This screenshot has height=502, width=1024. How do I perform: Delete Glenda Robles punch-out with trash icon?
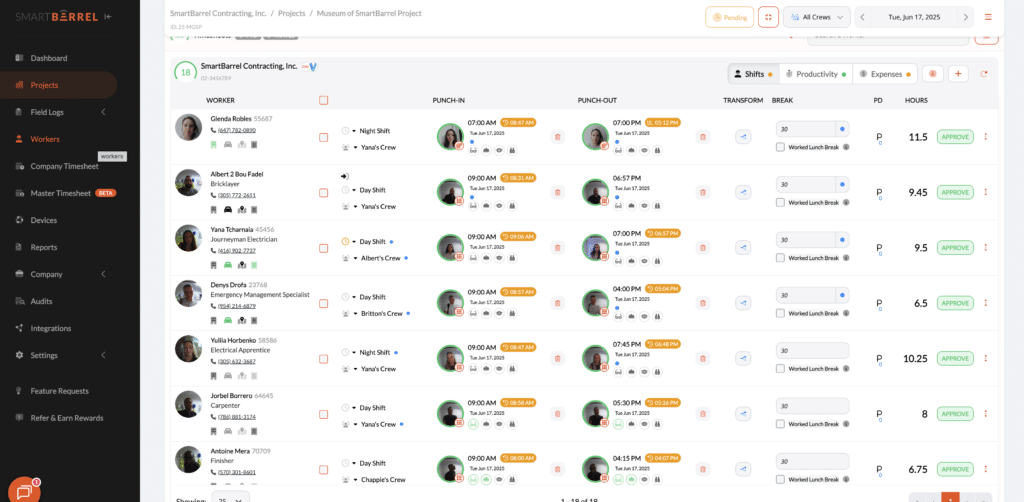[703, 137]
